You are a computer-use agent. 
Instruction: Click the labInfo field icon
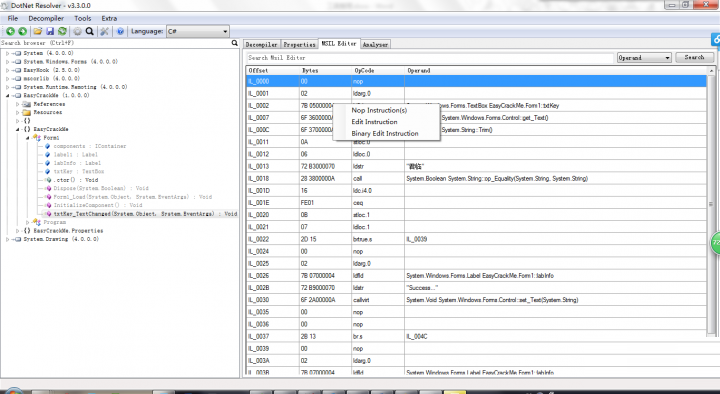47,163
